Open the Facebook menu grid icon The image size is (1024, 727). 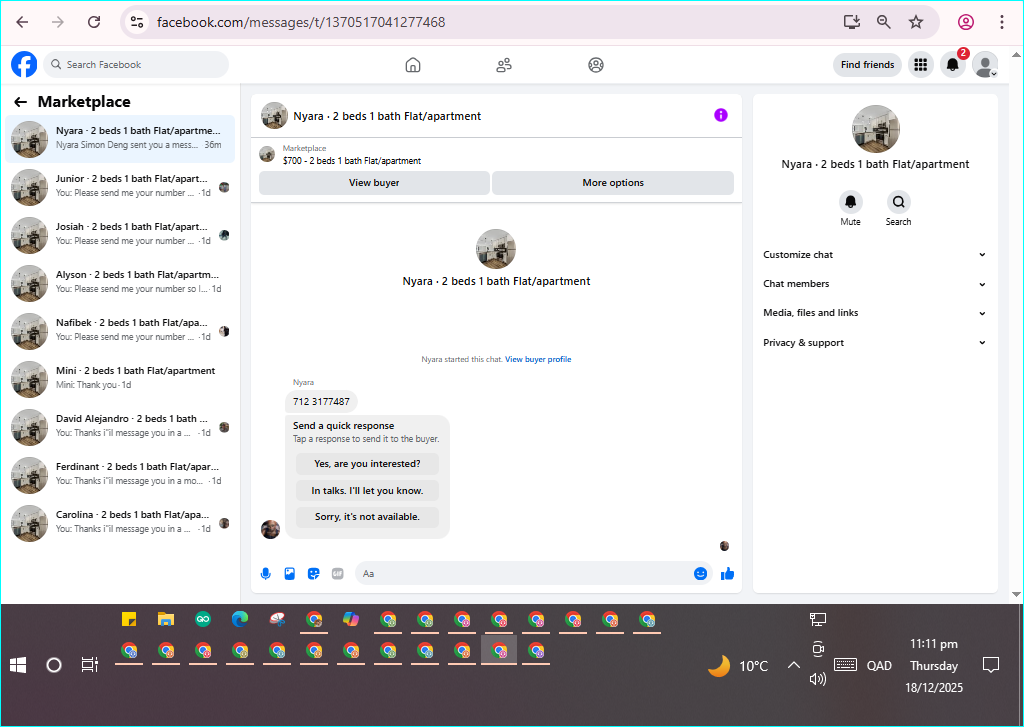921,65
